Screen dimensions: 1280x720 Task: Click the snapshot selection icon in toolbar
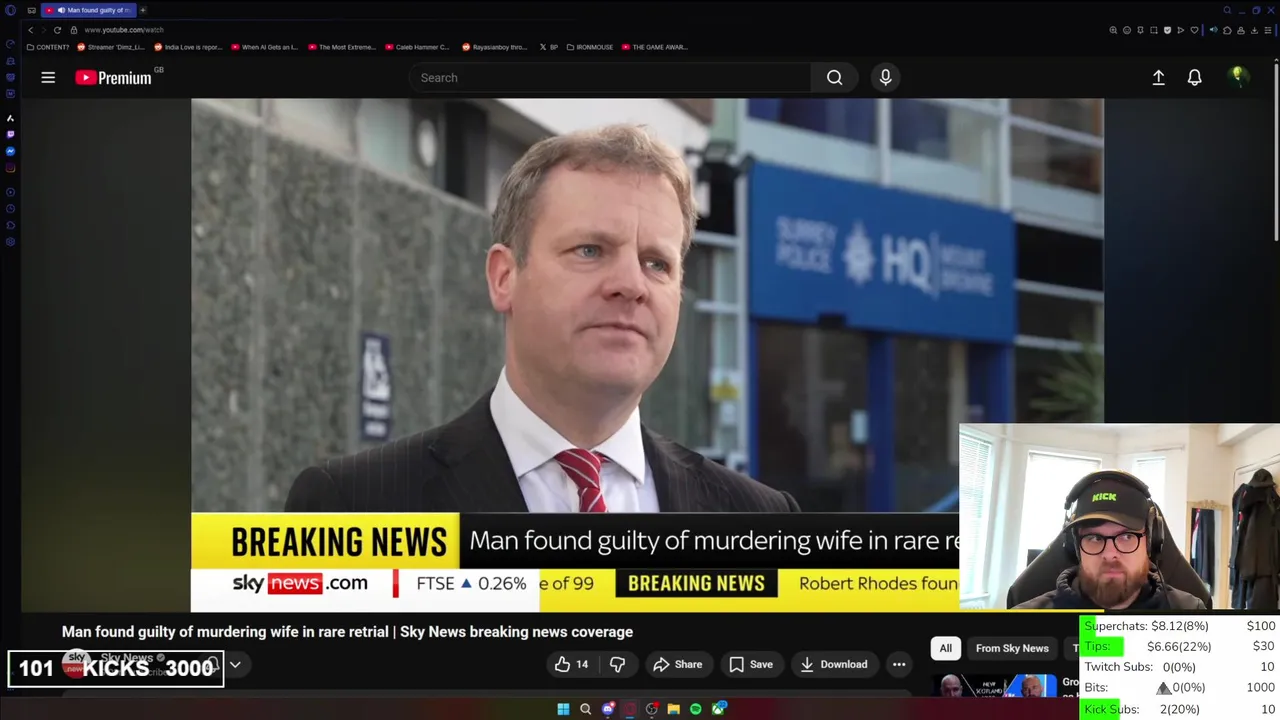coord(1154,30)
